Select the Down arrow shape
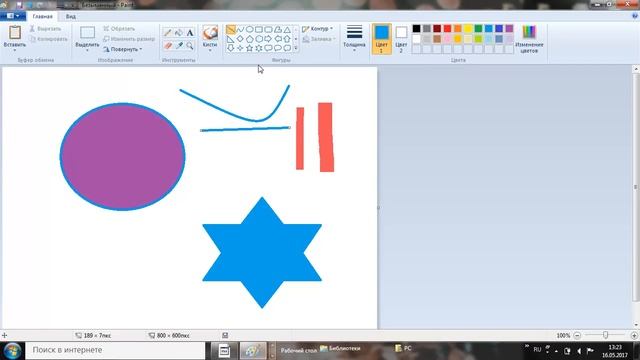Image resolution: width=640 pixels, height=360 pixels. (x=231, y=48)
